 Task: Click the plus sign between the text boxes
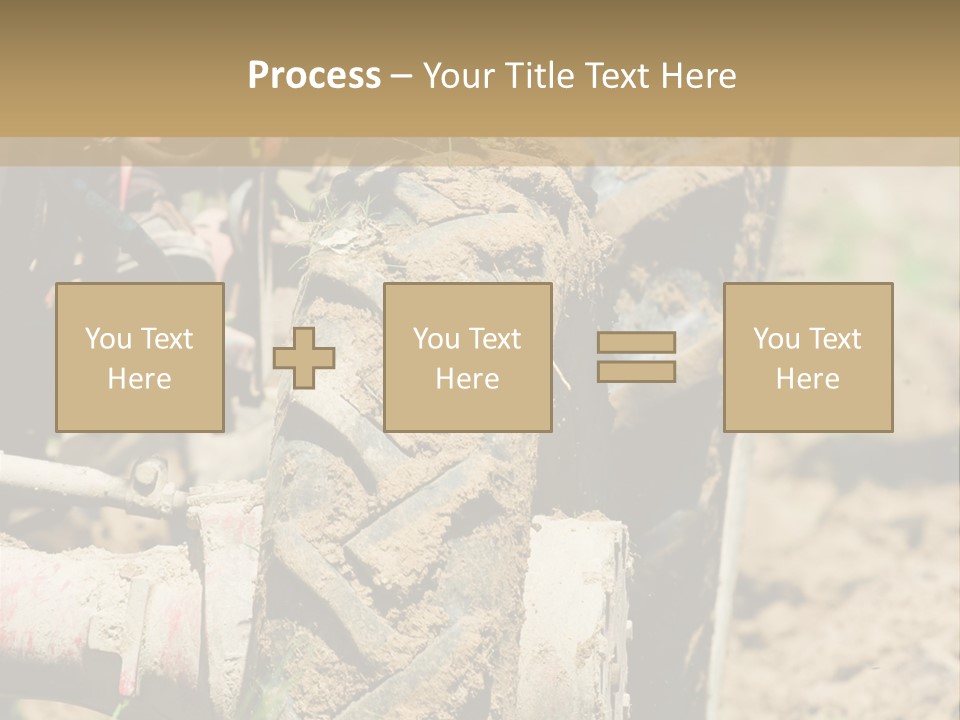pos(304,358)
